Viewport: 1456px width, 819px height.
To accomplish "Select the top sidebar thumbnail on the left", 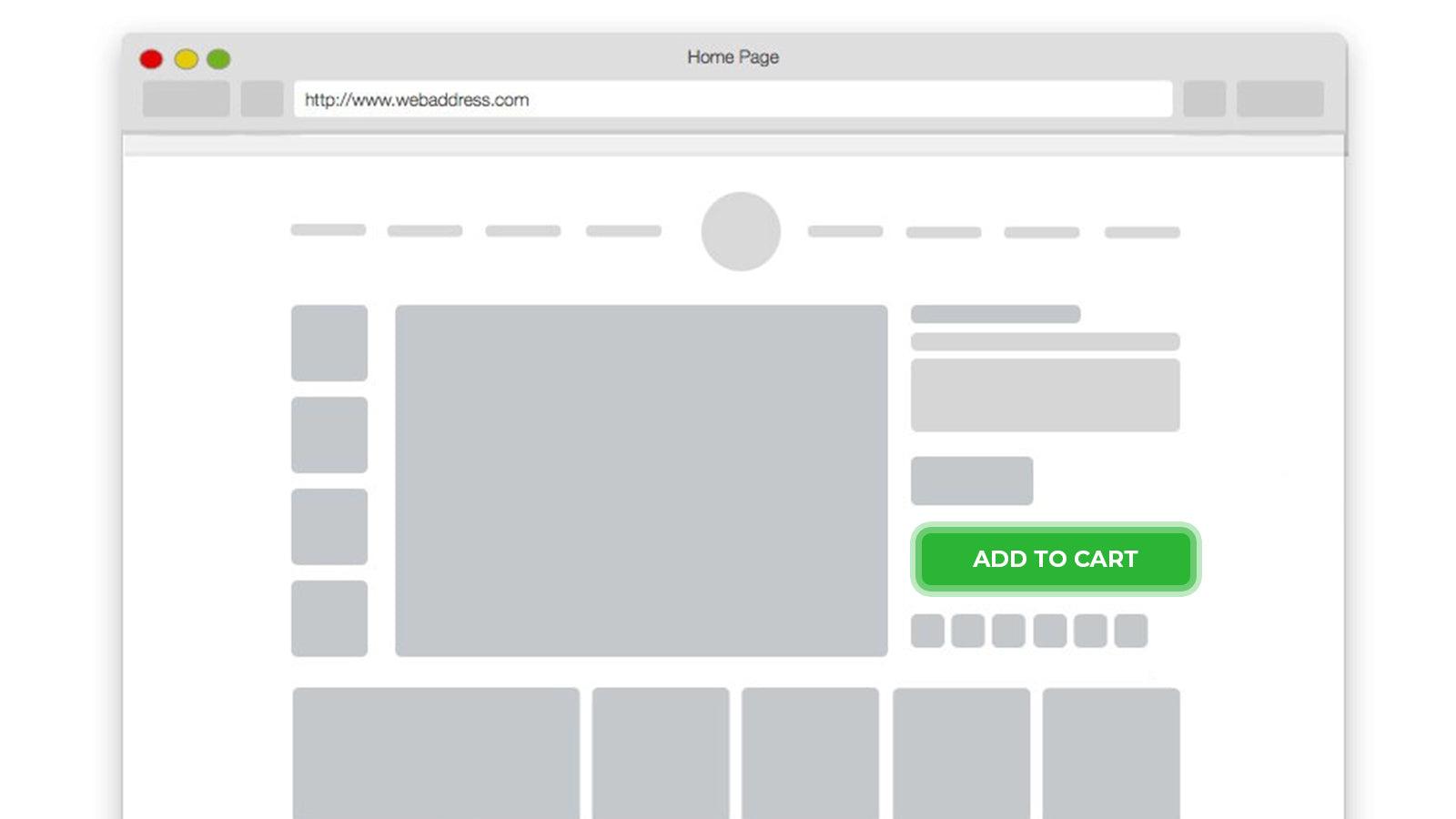I will point(329,342).
